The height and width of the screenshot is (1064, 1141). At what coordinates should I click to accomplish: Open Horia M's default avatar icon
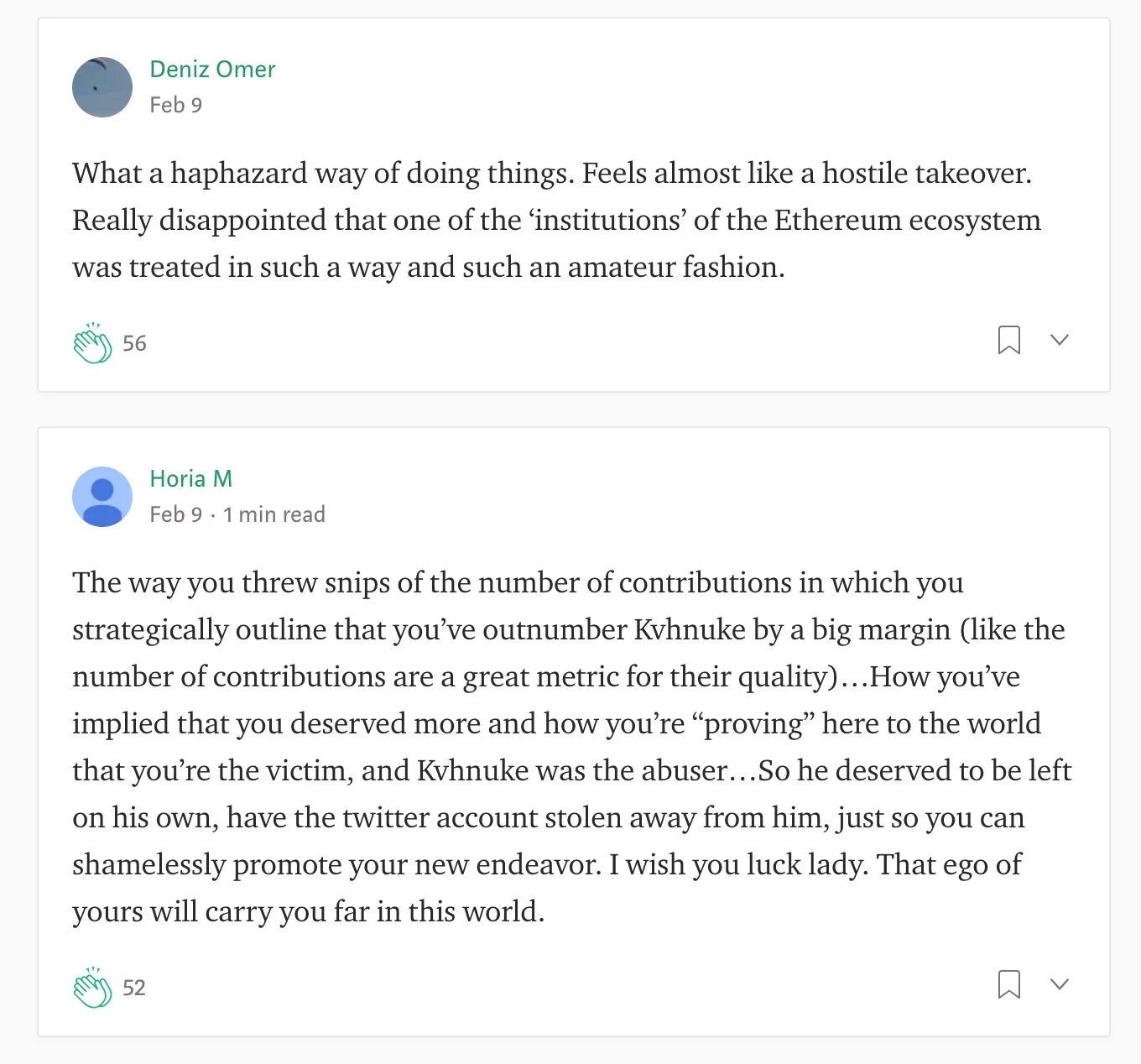(102, 497)
